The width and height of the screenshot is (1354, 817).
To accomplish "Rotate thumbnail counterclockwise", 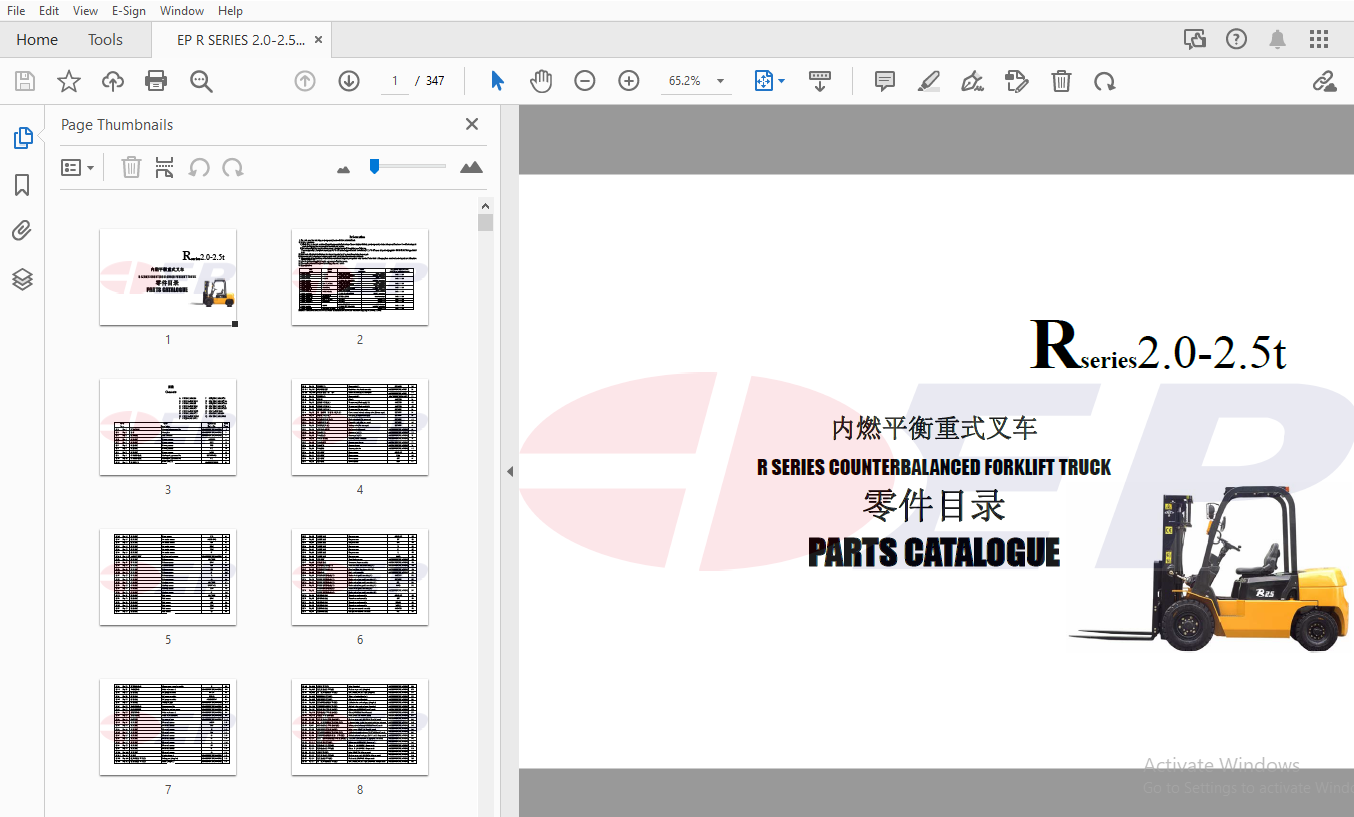I will (199, 167).
